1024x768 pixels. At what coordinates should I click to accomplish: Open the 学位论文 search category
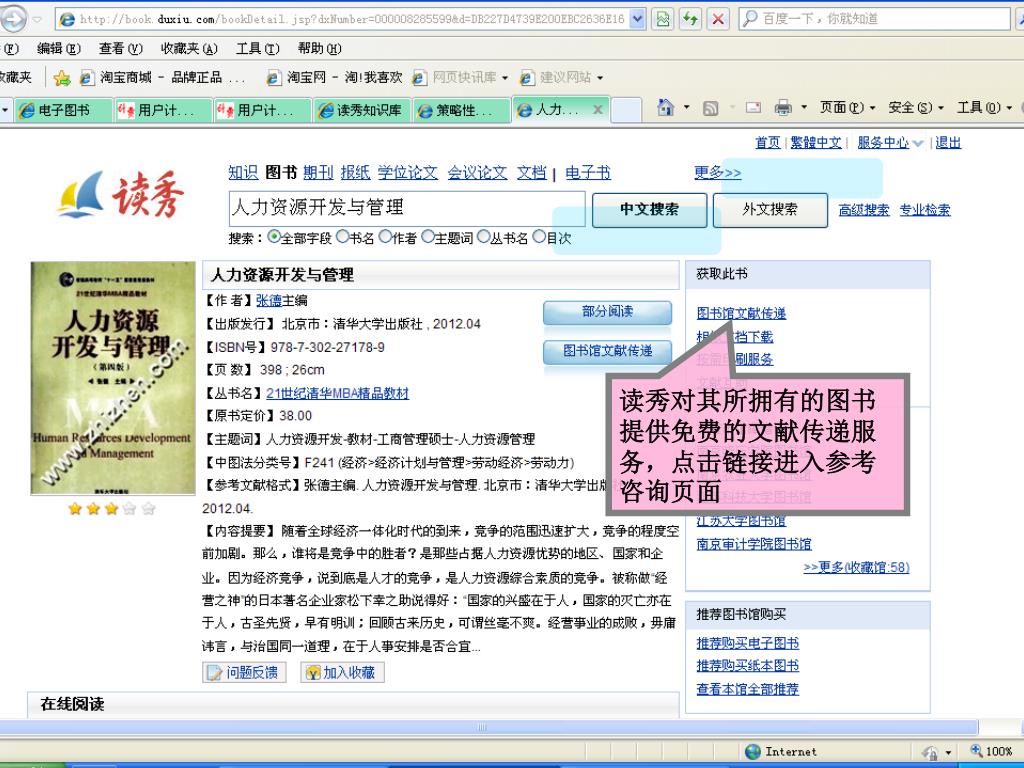408,172
